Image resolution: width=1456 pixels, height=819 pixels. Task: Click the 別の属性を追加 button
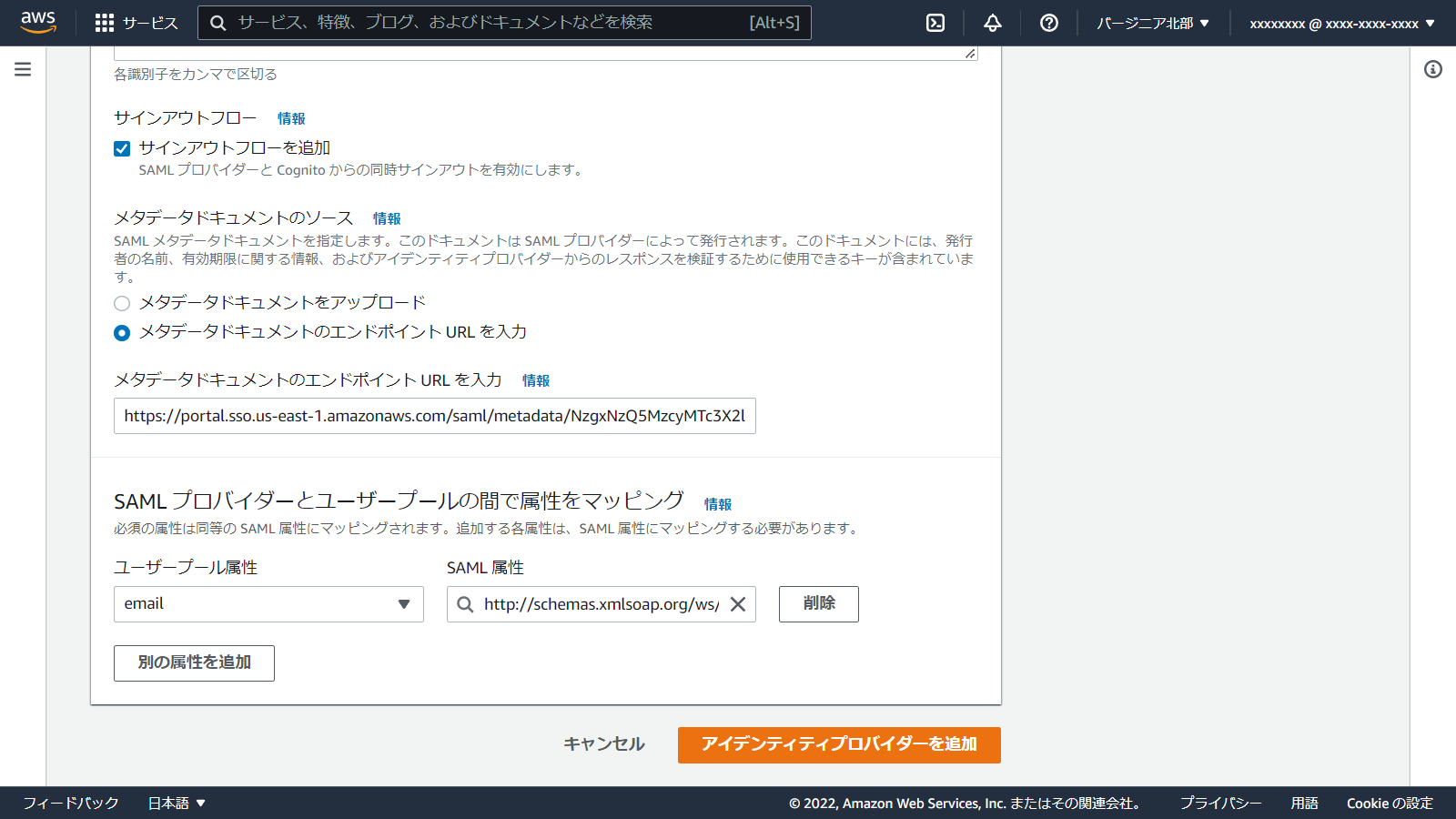[193, 662]
